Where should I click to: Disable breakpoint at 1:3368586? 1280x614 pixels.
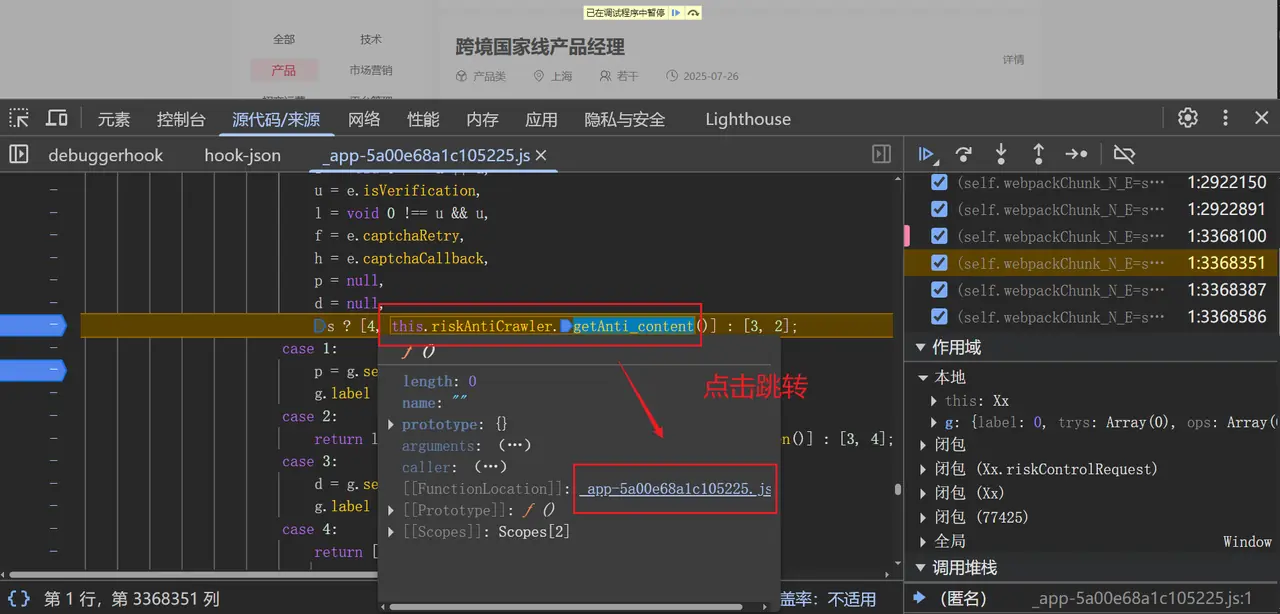pyautogui.click(x=939, y=317)
